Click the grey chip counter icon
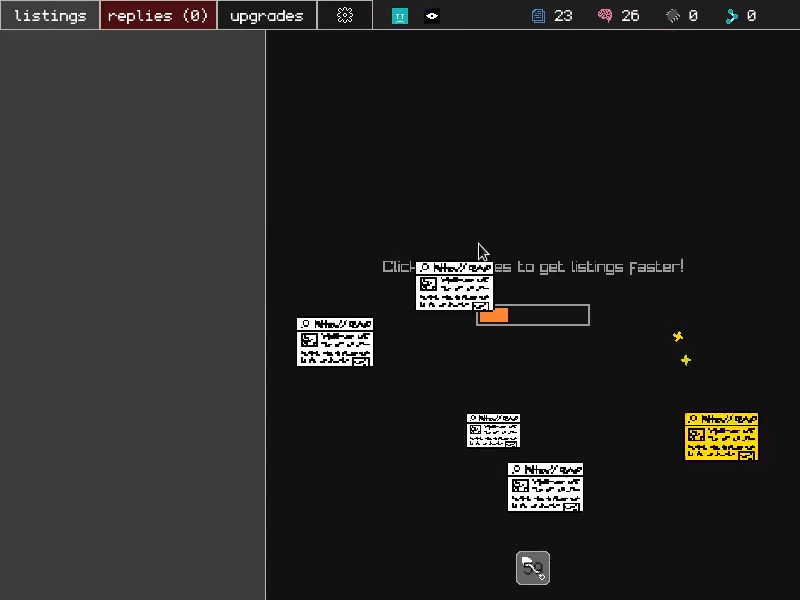This screenshot has height=600, width=800. (673, 16)
